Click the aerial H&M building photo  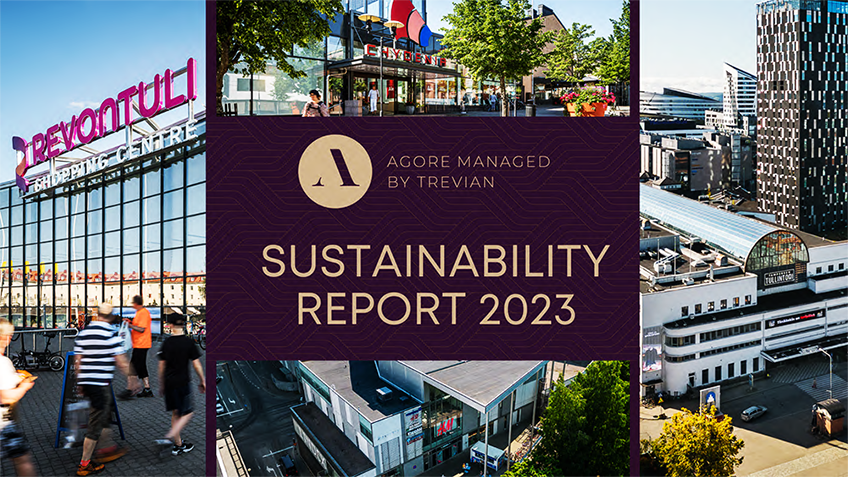[423, 419]
